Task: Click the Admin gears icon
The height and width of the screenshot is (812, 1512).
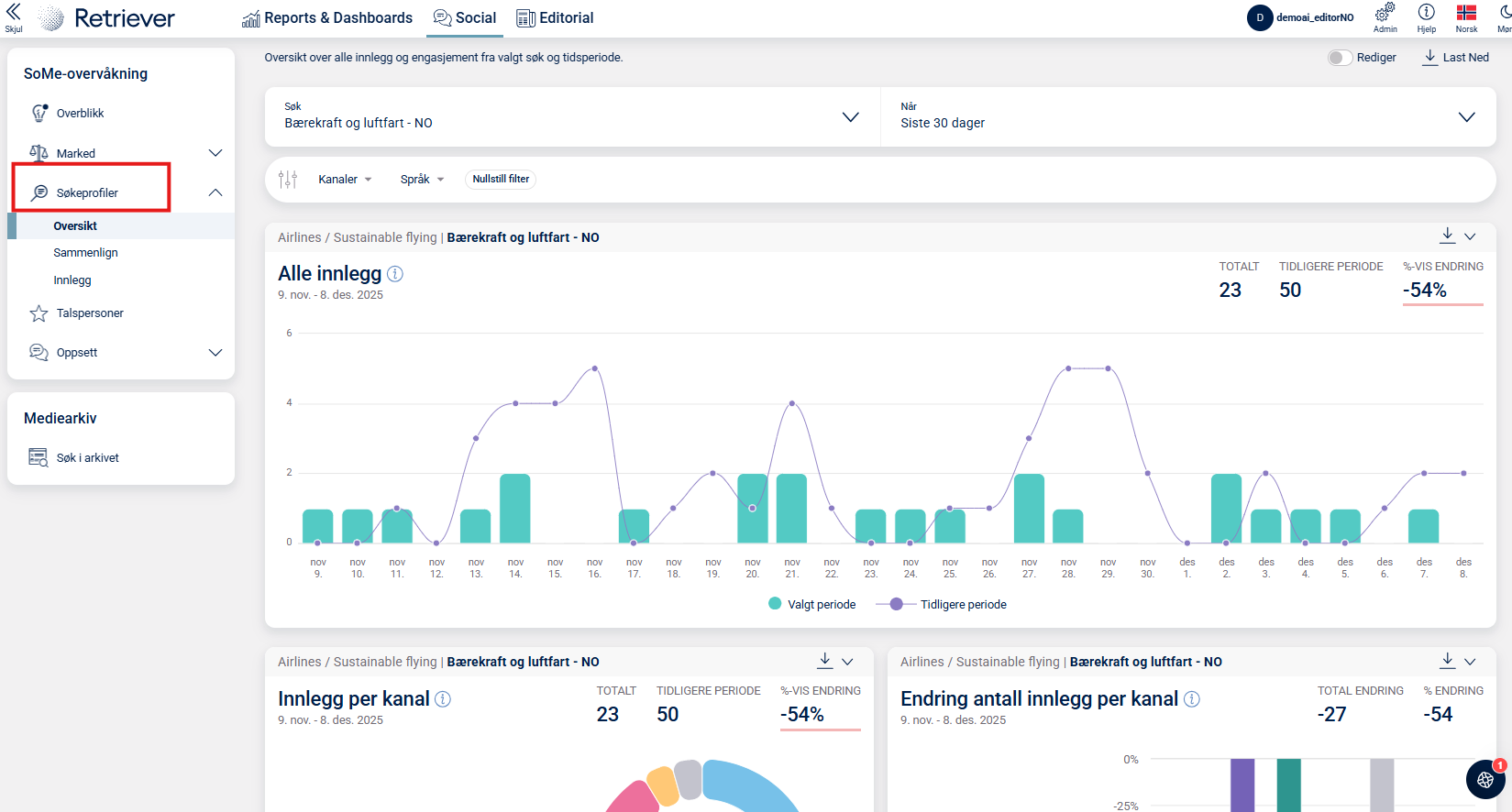Action: [1385, 13]
